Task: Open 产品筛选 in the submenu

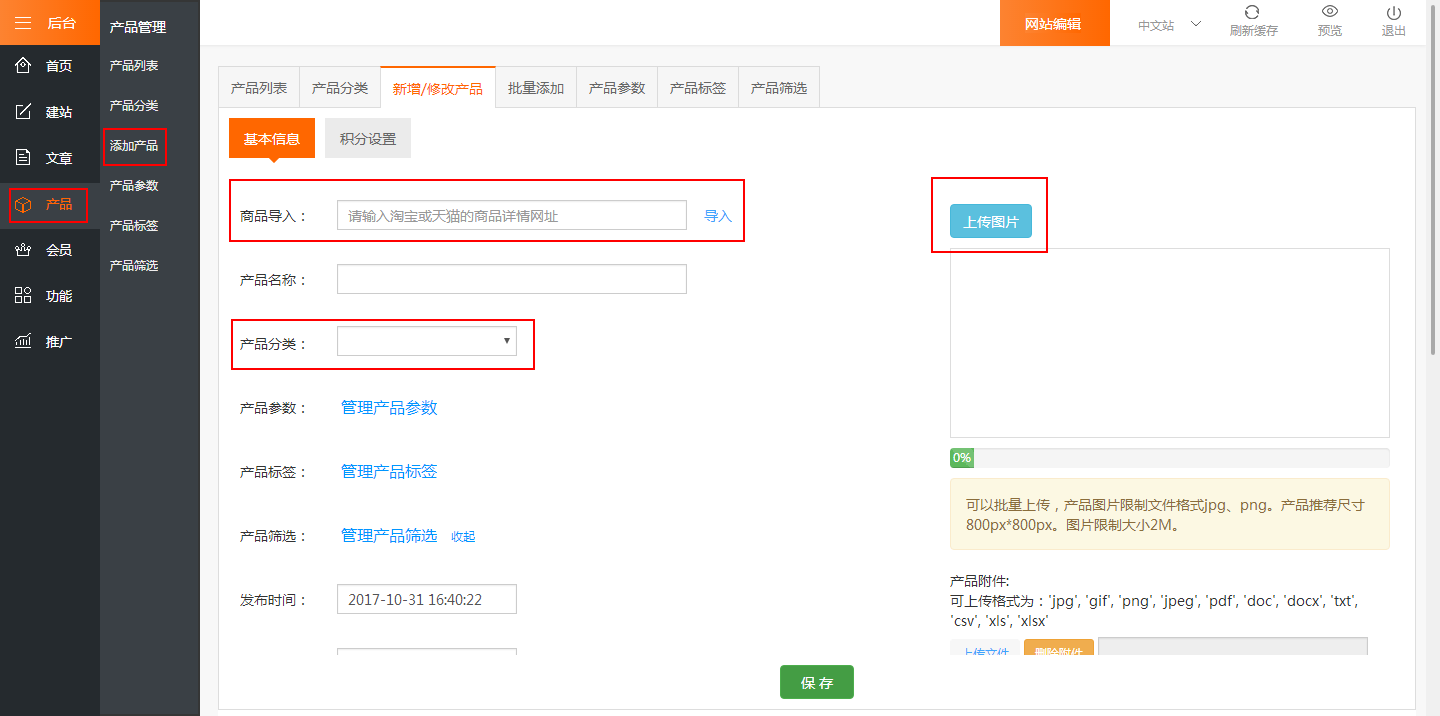Action: (134, 266)
